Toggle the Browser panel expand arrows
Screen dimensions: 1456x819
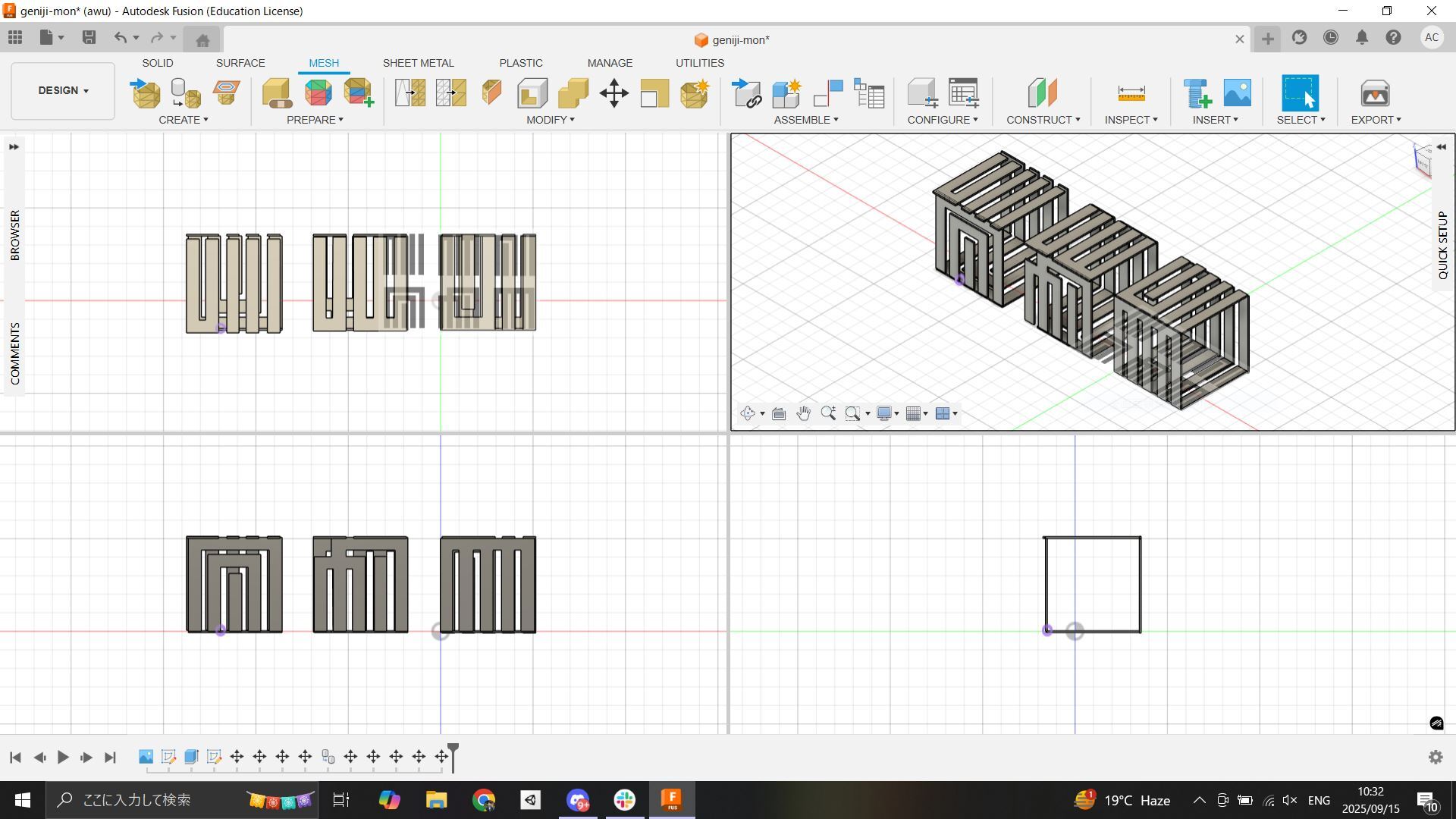(x=14, y=147)
